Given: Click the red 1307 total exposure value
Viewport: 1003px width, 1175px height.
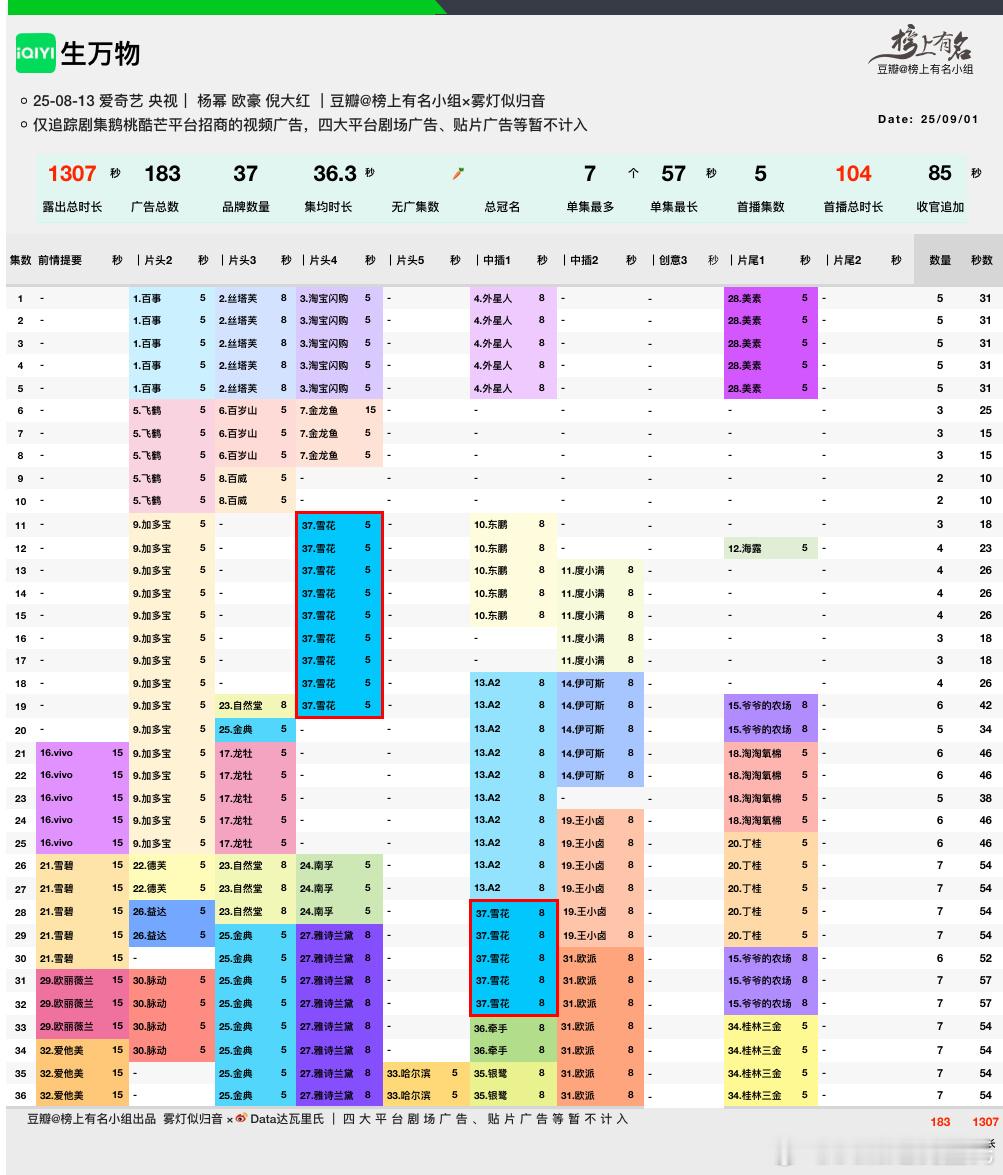Looking at the screenshot, I should [72, 174].
